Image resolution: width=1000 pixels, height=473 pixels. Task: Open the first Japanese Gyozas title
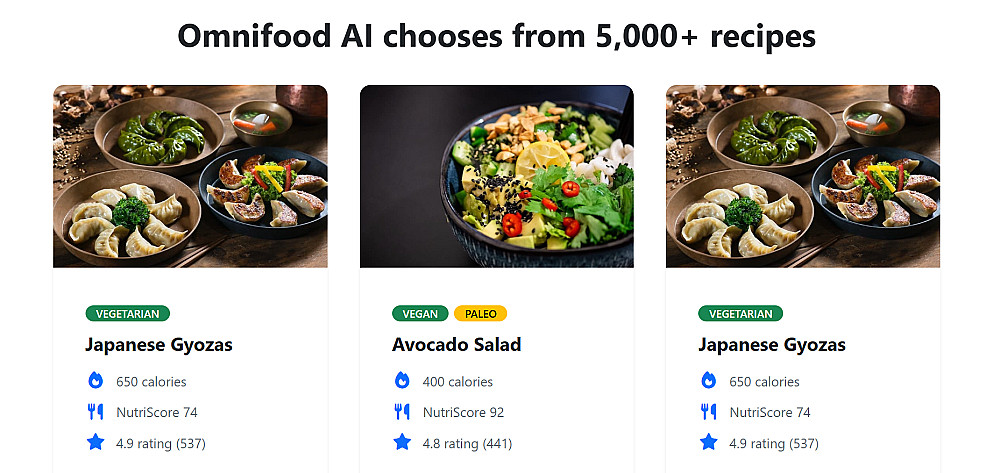(x=159, y=345)
